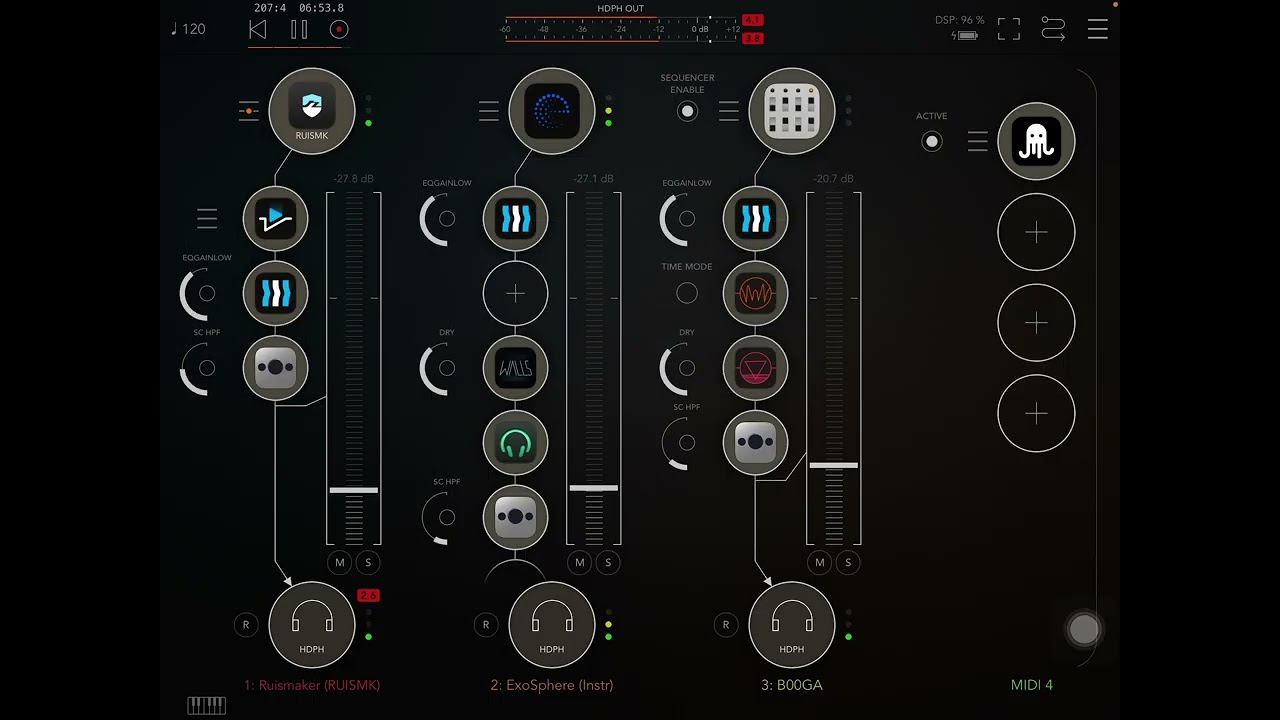Open the EQ plugin in Ruismaker channel
This screenshot has width=1280, height=720.
click(x=276, y=293)
